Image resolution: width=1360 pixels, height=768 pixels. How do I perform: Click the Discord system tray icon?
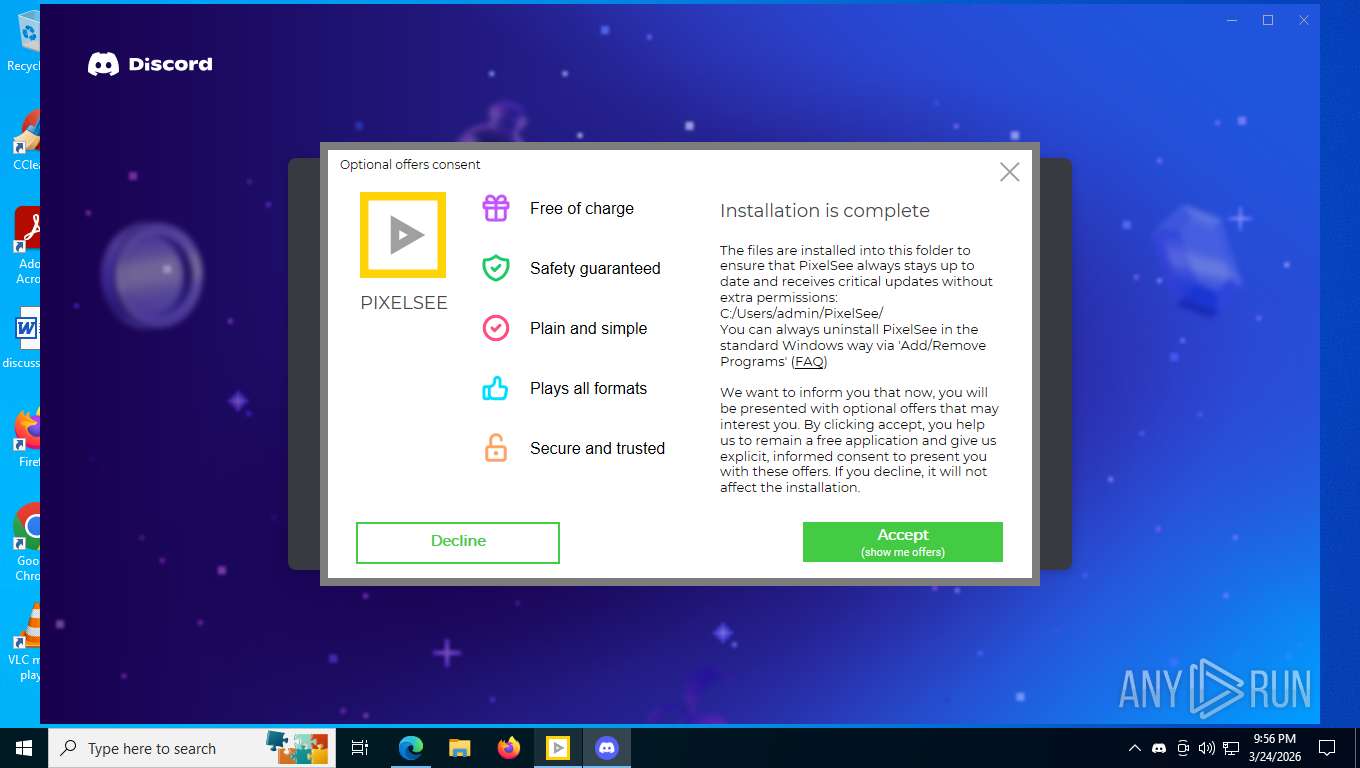[x=1159, y=748]
